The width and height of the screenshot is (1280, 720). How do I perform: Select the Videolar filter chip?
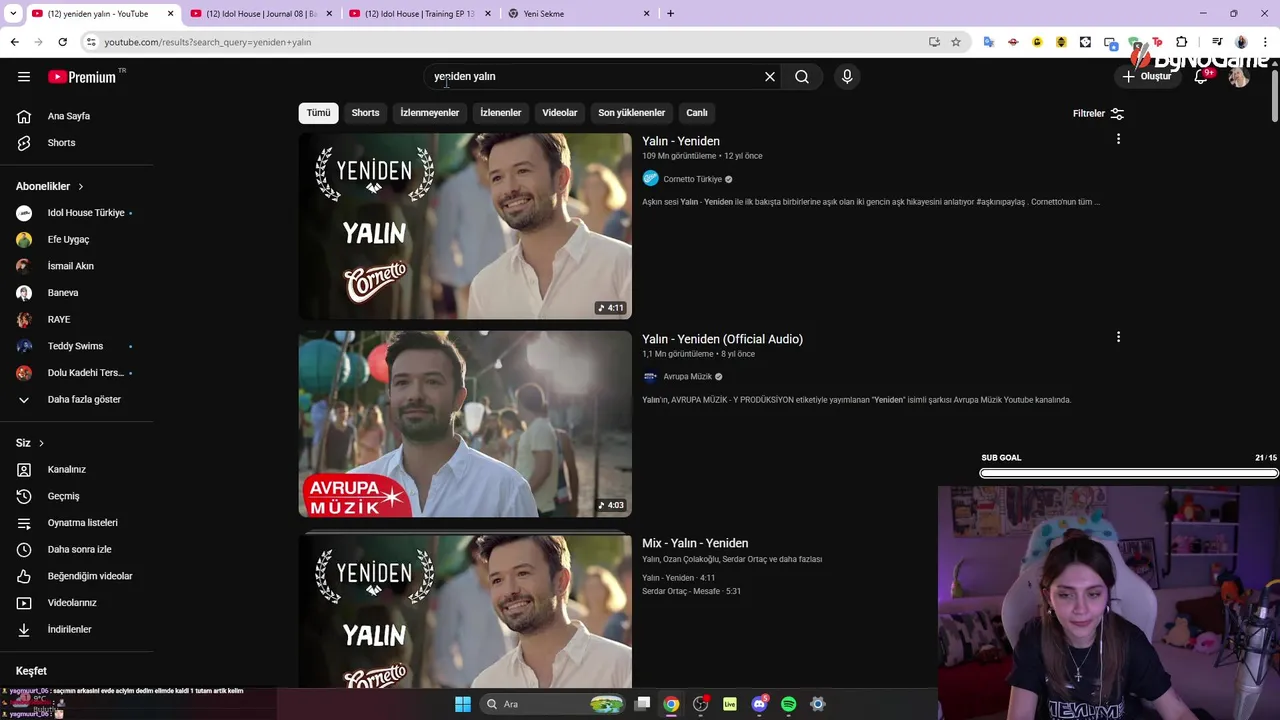(560, 113)
